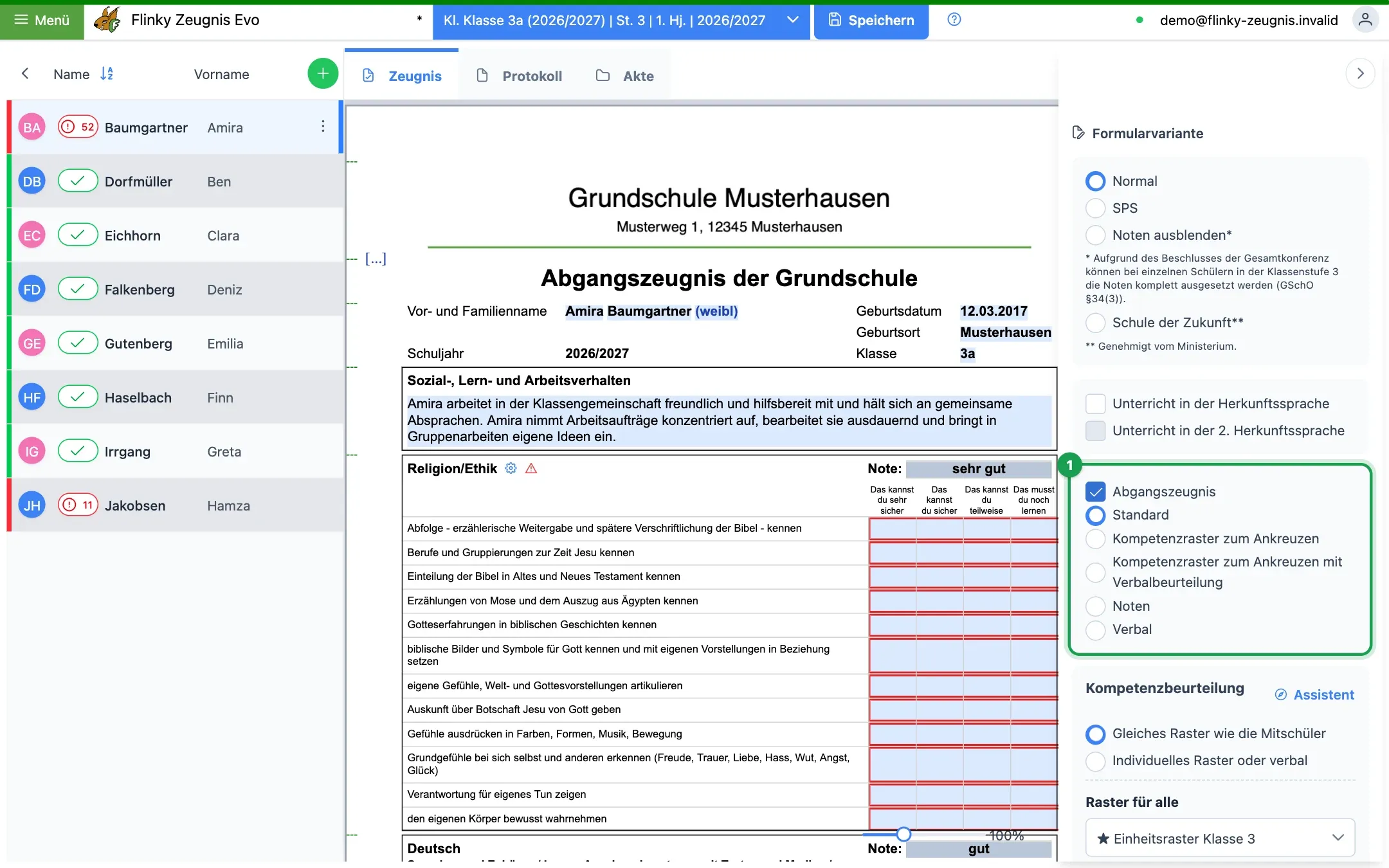Click the zoom slider handle
The image size is (1389, 868).
903,835
